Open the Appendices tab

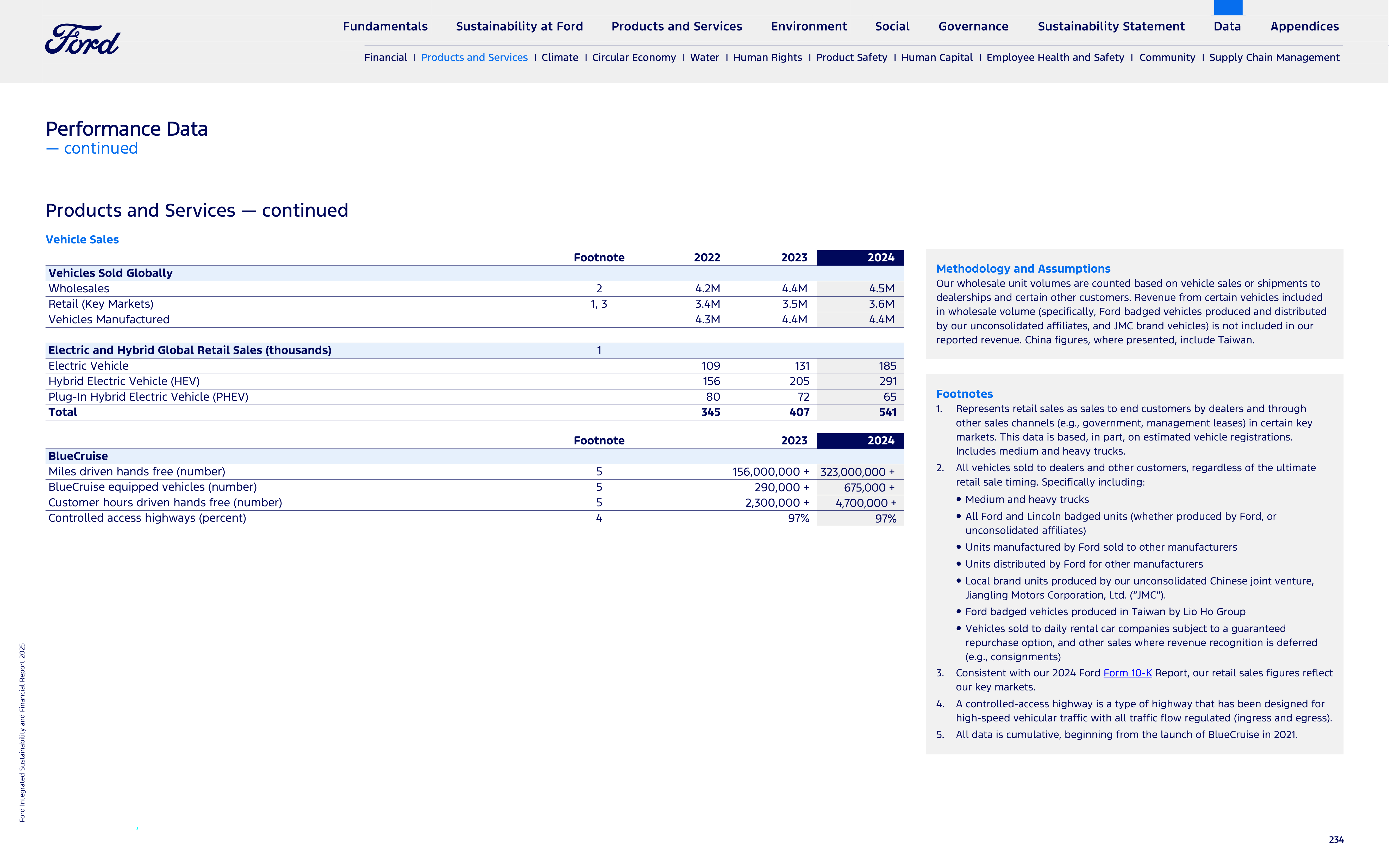[1305, 26]
